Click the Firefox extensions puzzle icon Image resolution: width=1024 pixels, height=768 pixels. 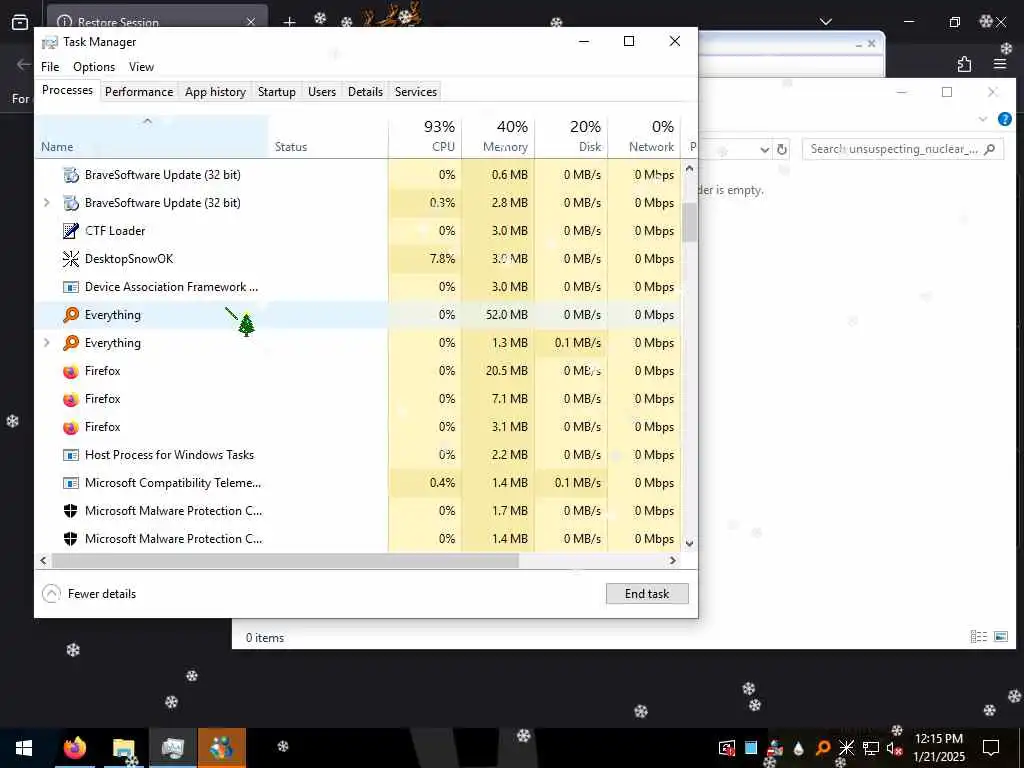point(964,64)
